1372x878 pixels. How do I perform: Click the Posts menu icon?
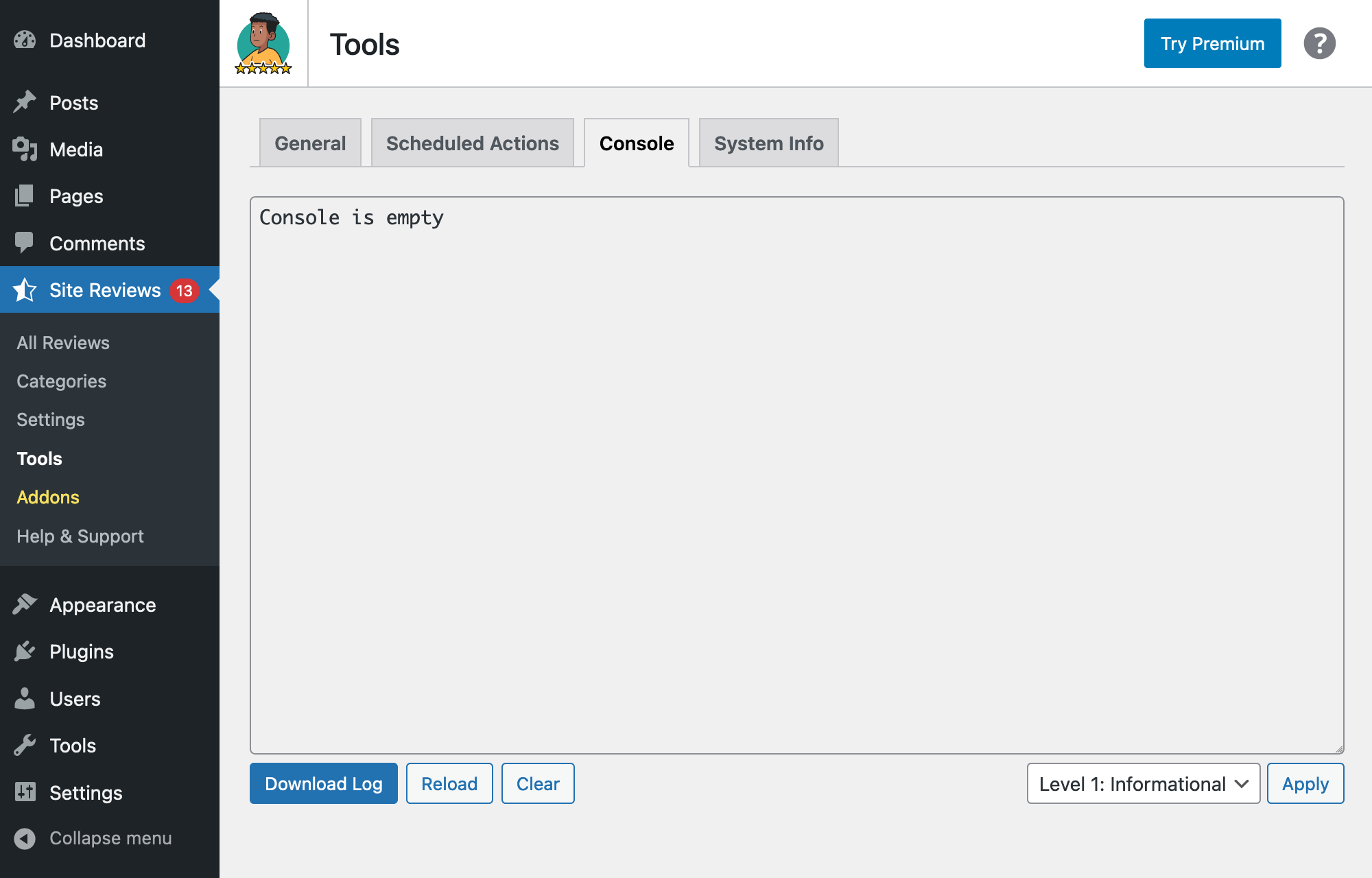(x=26, y=102)
